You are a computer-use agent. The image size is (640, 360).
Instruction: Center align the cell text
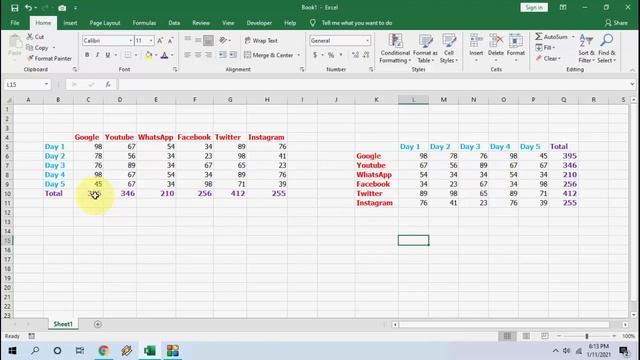(198, 55)
